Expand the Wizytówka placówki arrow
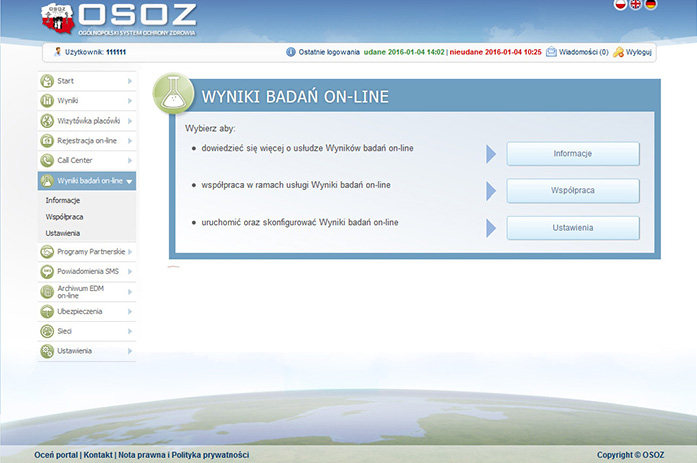 coord(130,121)
